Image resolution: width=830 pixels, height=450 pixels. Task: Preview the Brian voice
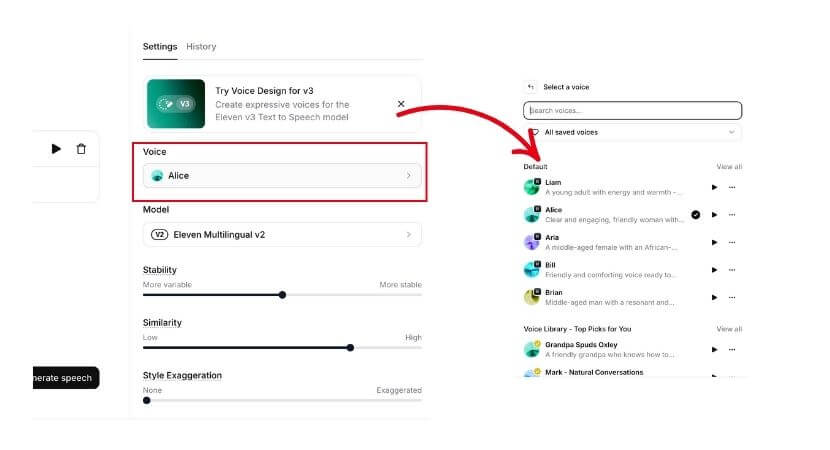click(x=714, y=298)
